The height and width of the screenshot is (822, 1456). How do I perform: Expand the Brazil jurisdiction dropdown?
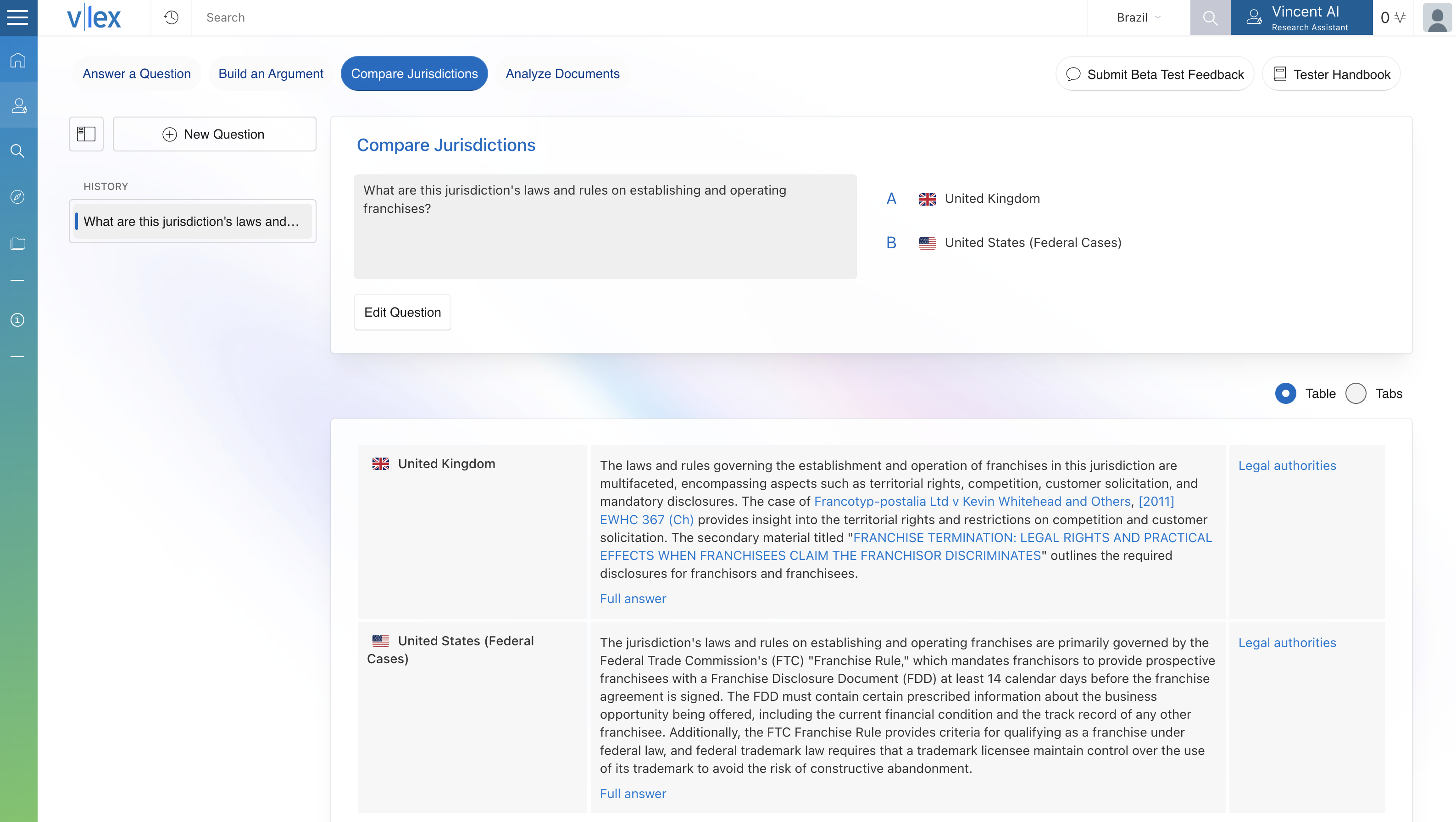point(1139,17)
